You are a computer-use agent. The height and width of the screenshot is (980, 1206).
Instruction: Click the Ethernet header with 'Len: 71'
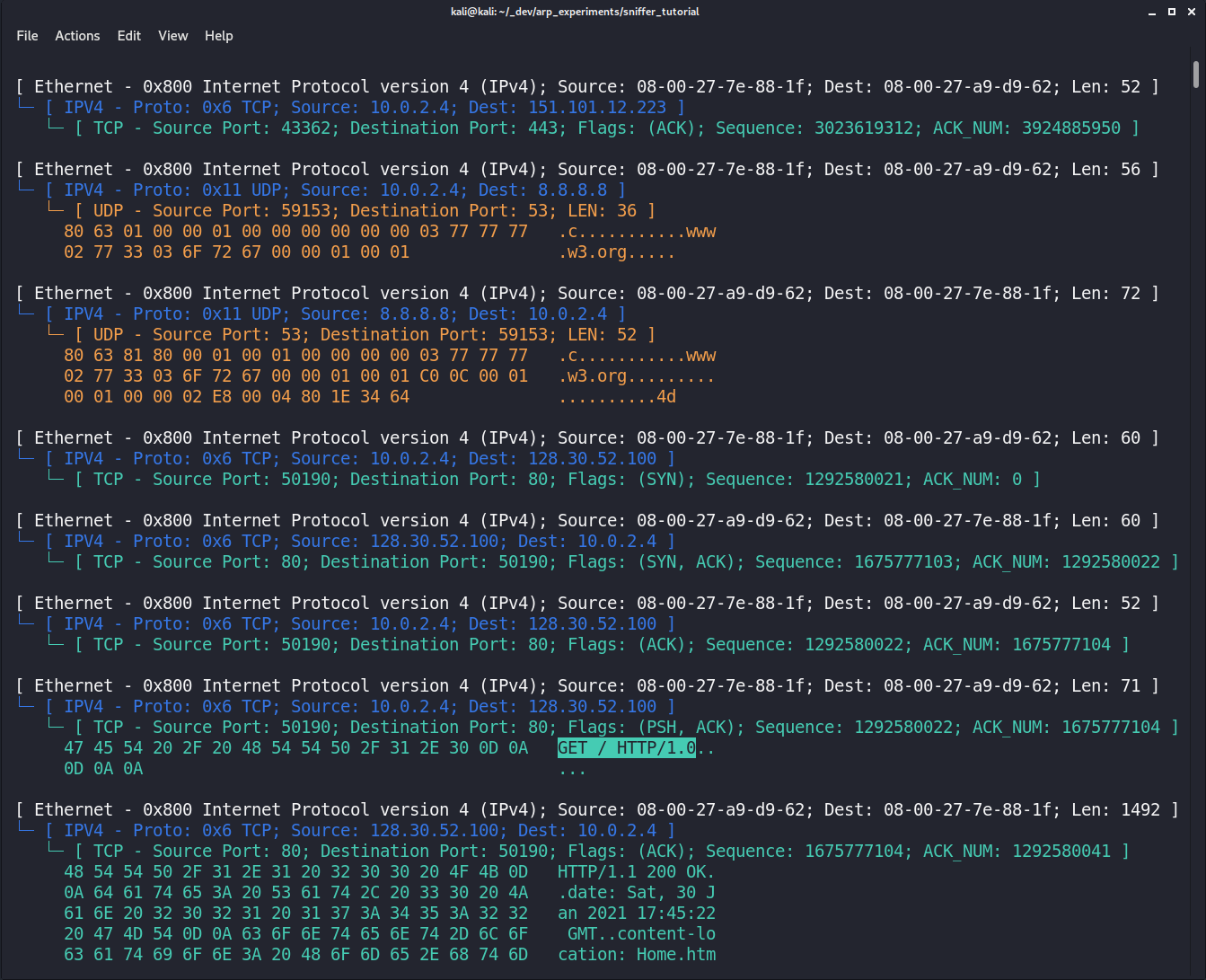(x=587, y=686)
